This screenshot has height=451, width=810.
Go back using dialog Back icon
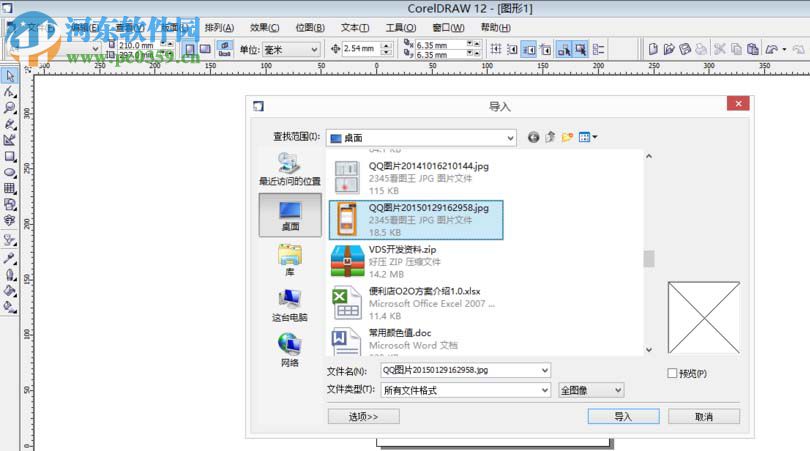coord(534,137)
